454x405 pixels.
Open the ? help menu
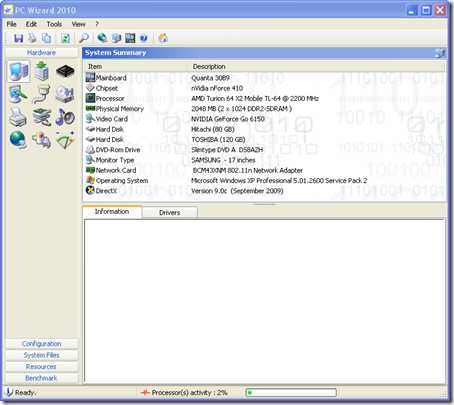pos(97,24)
